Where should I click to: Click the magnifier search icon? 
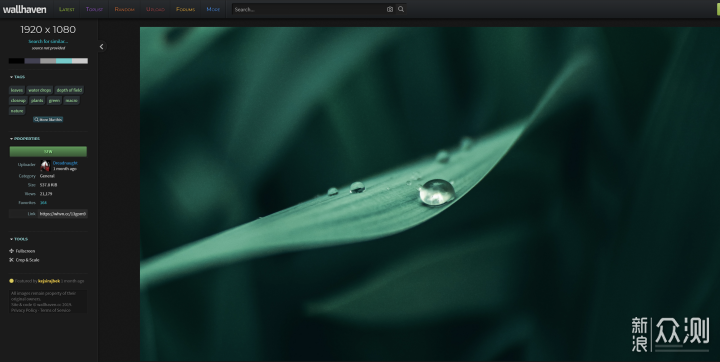[401, 9]
